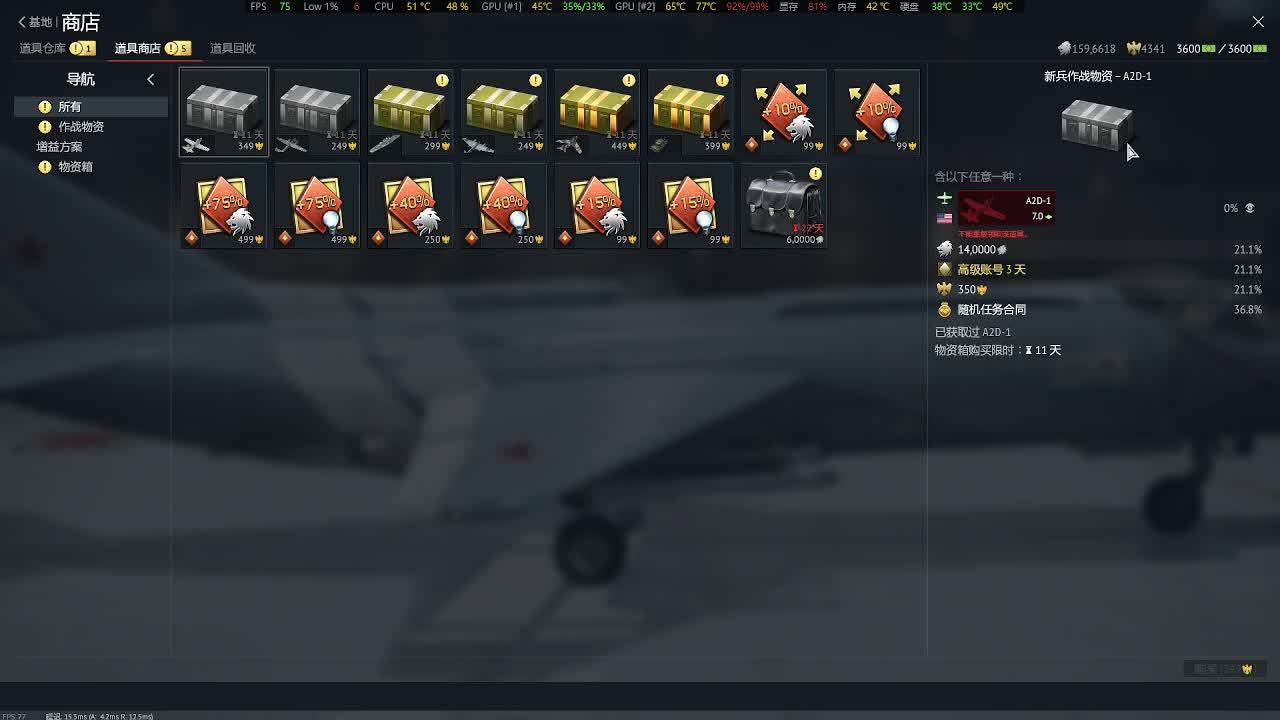
Task: Pick the gold crate with tank icon priced 399
Action: pos(690,112)
